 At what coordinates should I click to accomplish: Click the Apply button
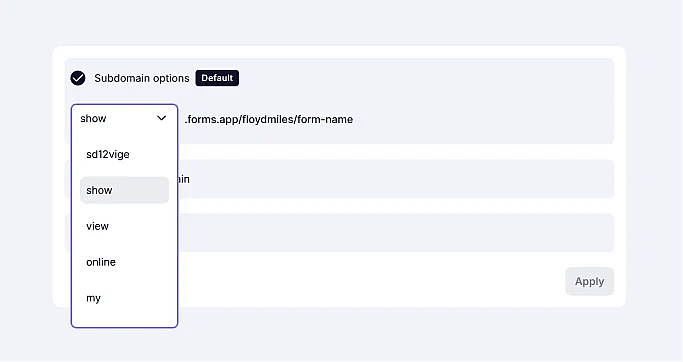click(589, 281)
